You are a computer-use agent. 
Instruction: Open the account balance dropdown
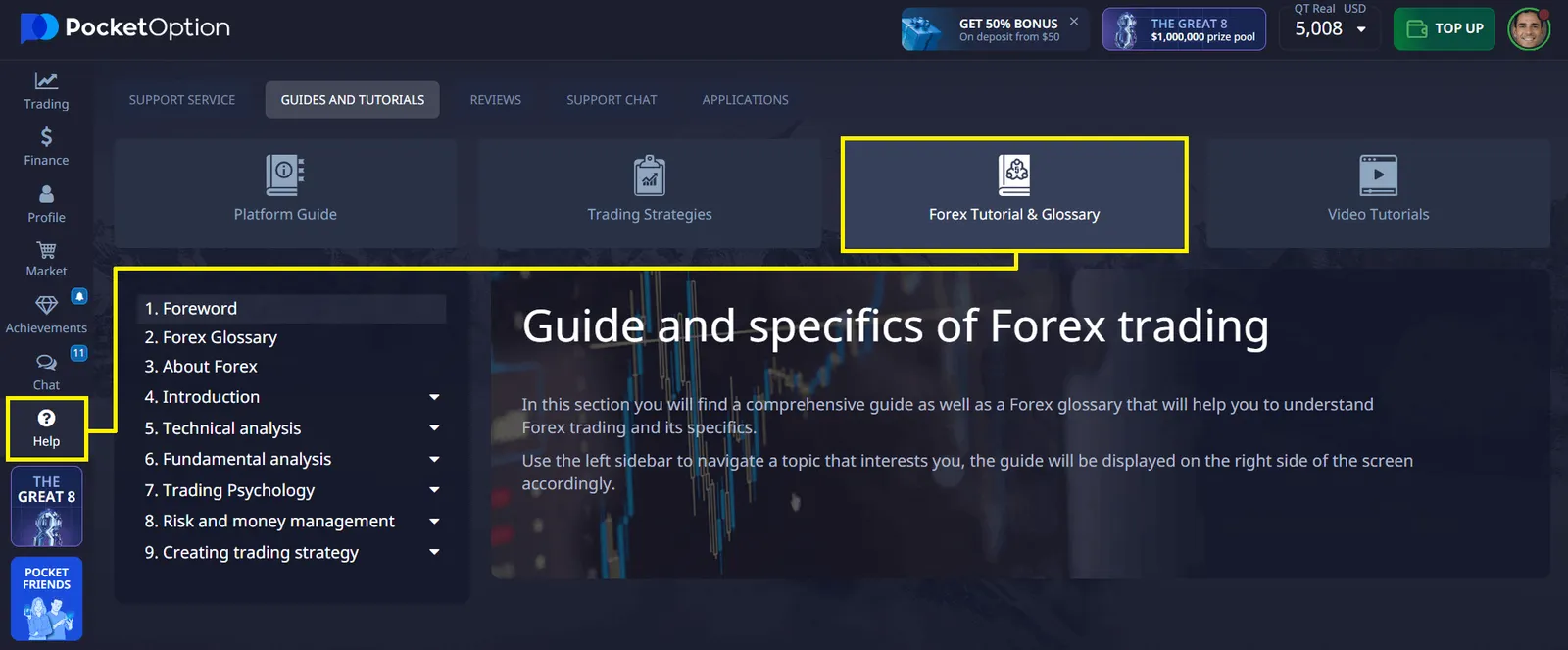[1361, 29]
